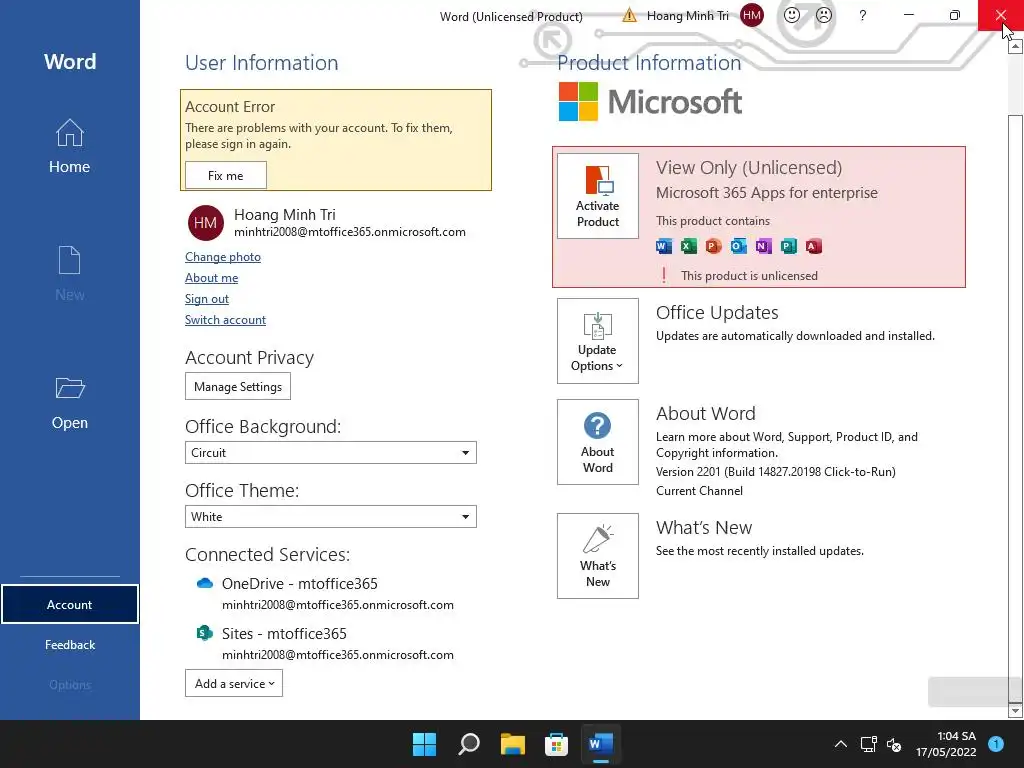
Task: Click the PowerPoint icon under product contents
Action: 713,246
